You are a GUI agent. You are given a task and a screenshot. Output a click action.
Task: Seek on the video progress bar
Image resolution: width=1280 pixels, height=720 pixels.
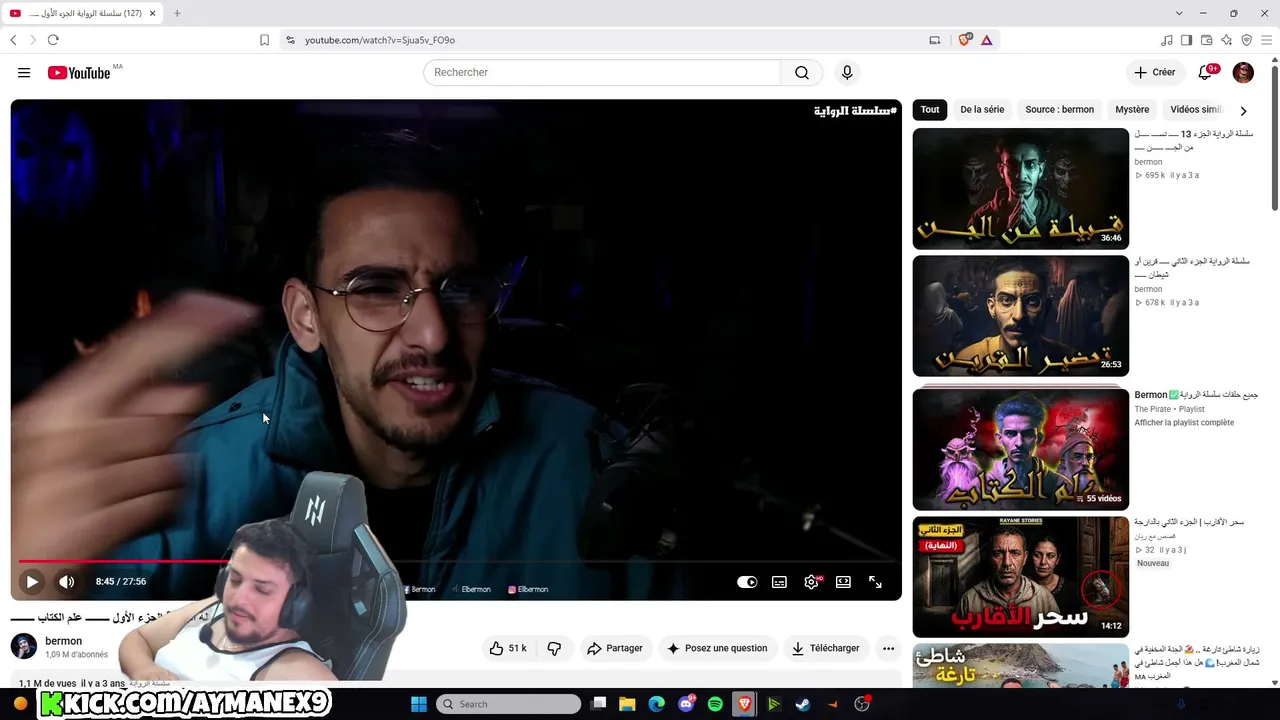coord(456,561)
